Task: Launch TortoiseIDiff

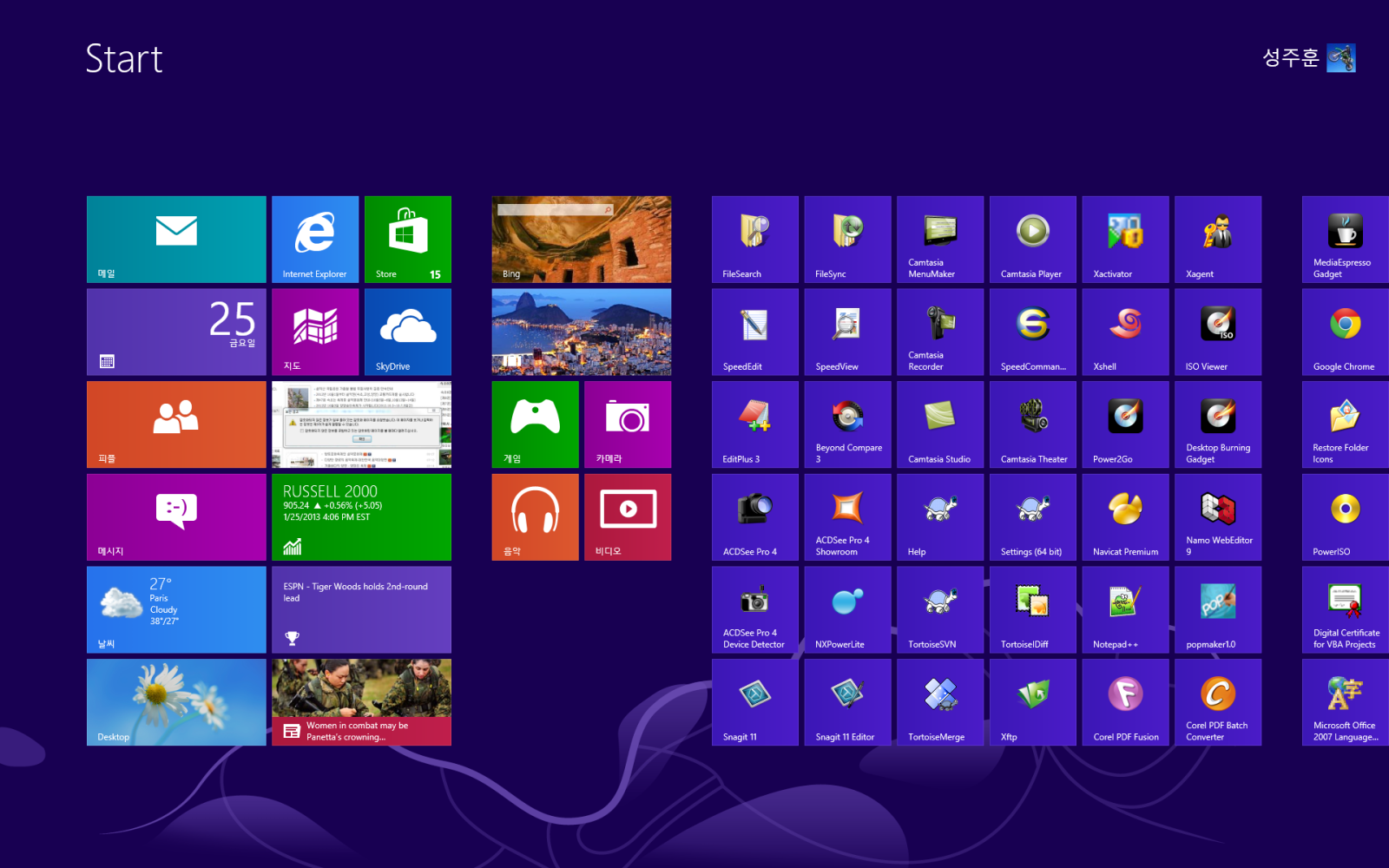Action: (x=1033, y=610)
